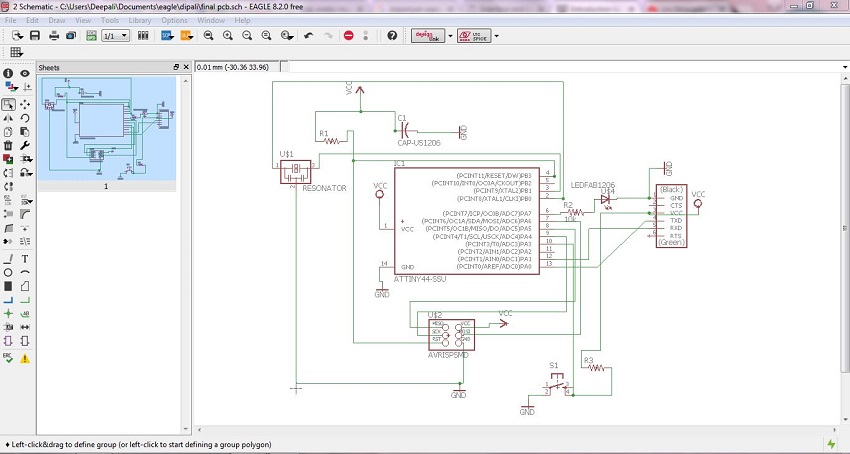Open the layer display settings tool
Screen dimensions: 850x454
(10, 87)
